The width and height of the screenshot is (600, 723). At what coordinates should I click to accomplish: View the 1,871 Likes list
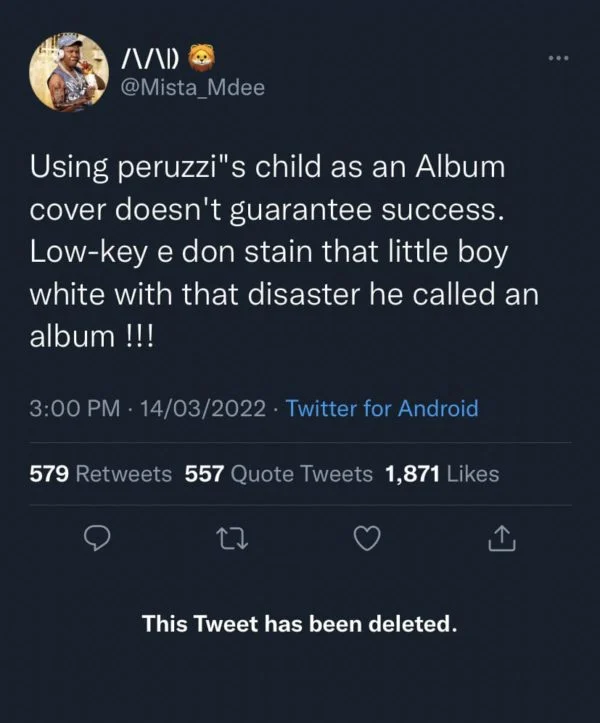(440, 473)
